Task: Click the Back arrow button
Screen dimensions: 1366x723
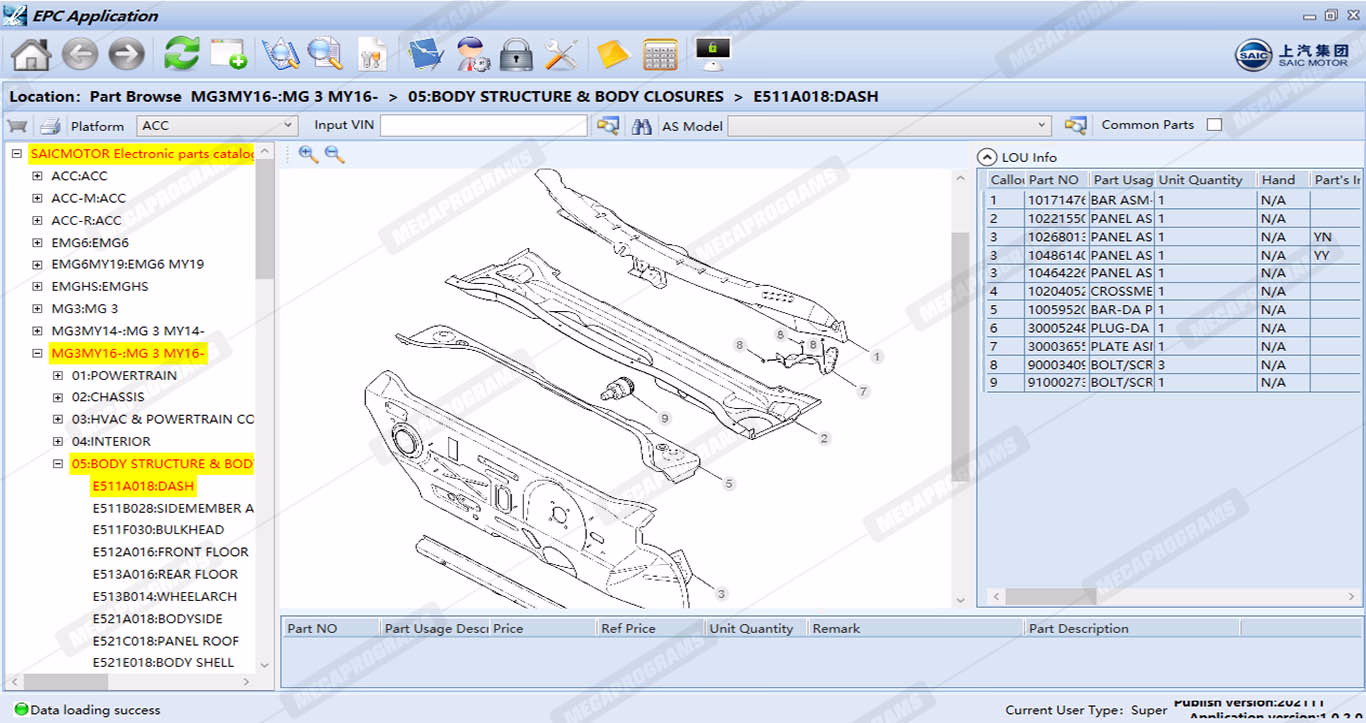Action: pyautogui.click(x=80, y=54)
